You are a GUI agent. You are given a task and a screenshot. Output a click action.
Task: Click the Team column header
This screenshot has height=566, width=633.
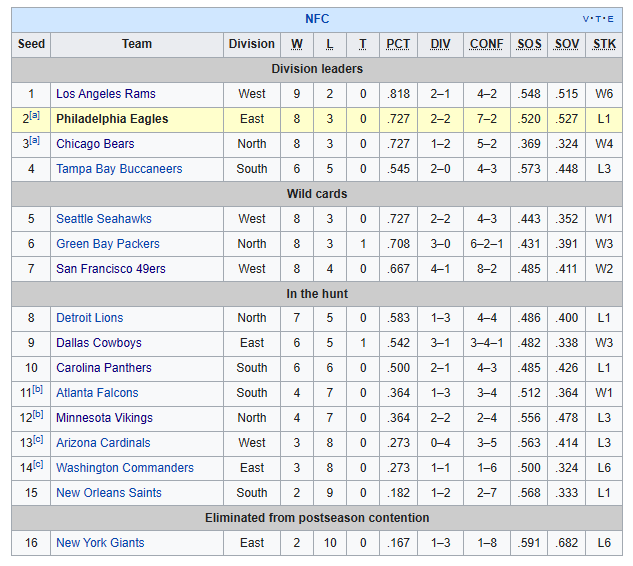[x=137, y=44]
